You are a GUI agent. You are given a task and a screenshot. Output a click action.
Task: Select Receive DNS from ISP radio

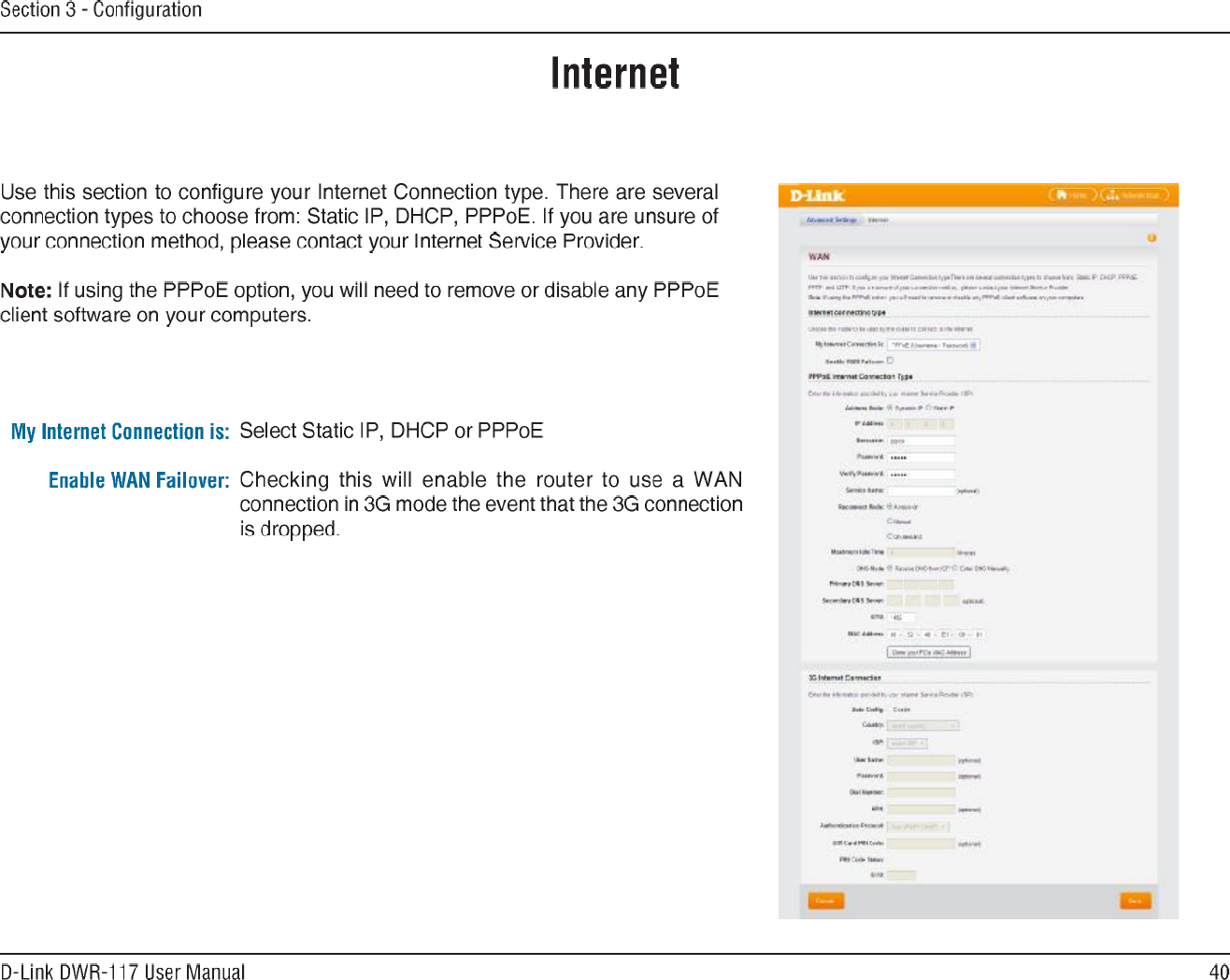(891, 568)
